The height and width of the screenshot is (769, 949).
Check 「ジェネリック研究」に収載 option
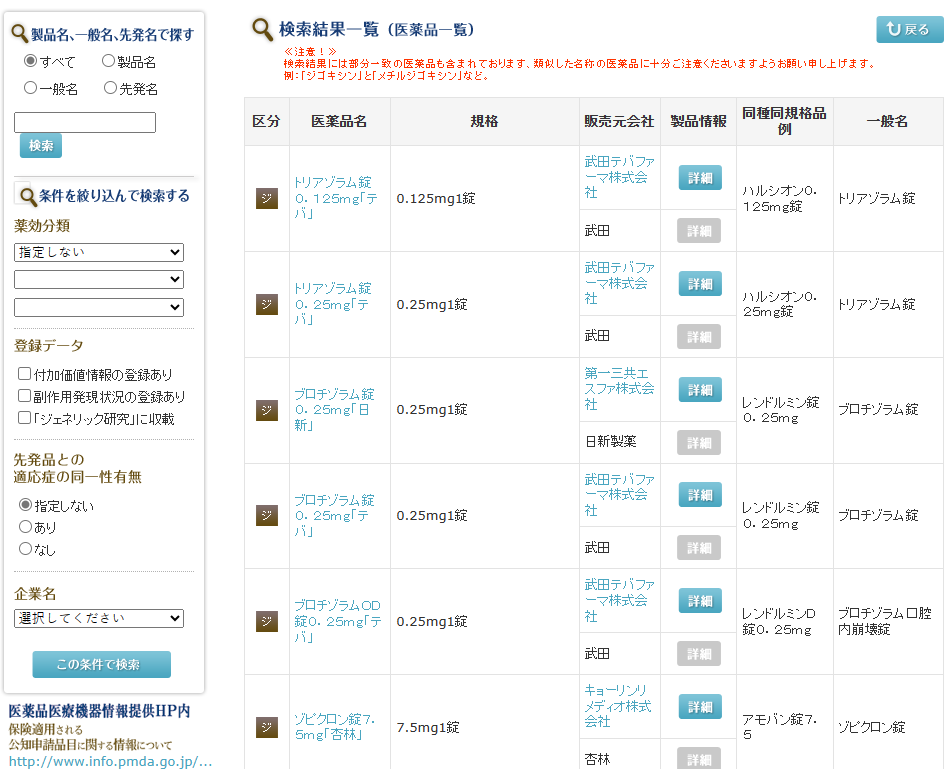click(x=25, y=418)
